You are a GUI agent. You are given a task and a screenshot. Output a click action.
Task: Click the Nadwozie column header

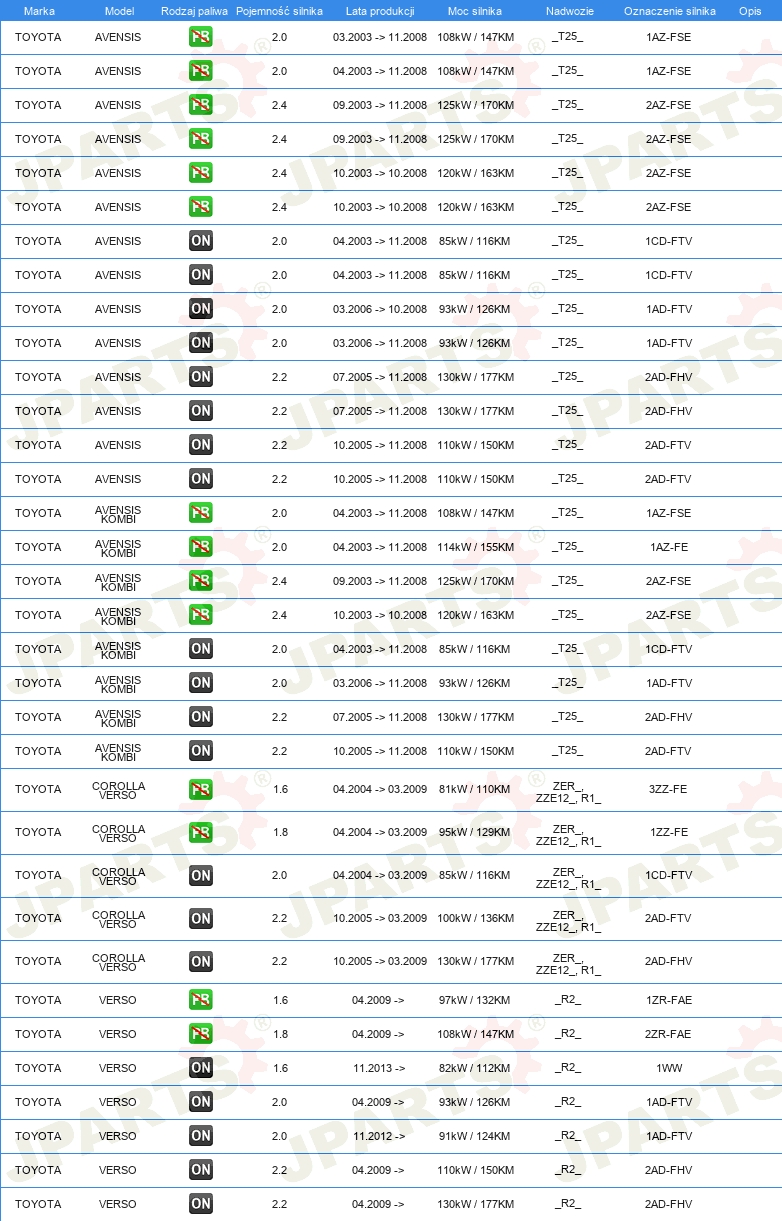pyautogui.click(x=569, y=11)
